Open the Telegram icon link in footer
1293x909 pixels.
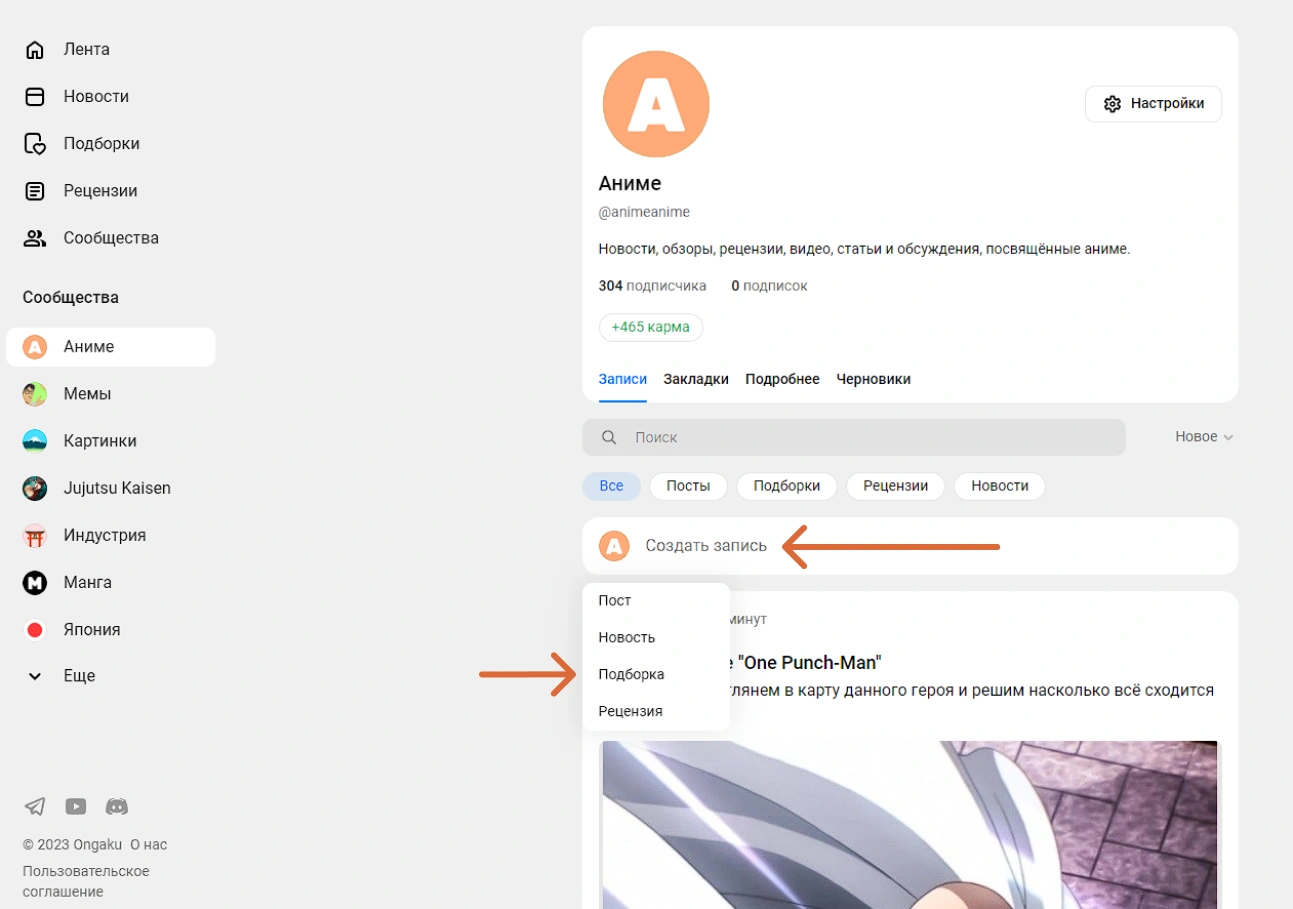[x=35, y=806]
